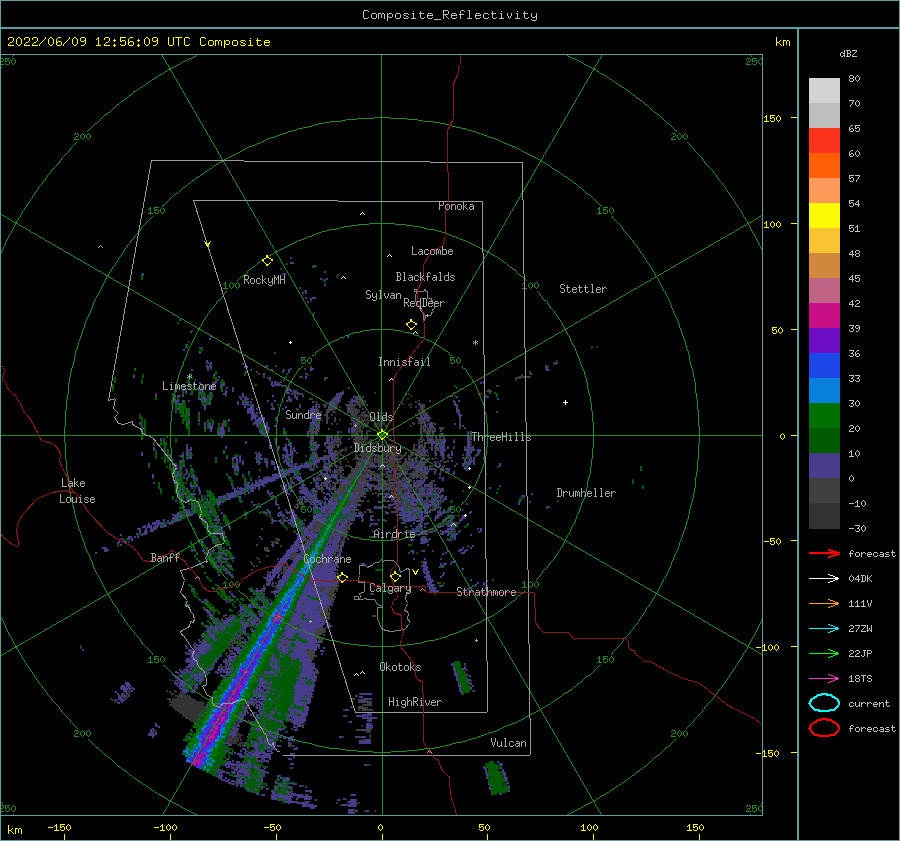
Task: Select the magenta 18TS arrow legend icon
Action: pos(824,679)
